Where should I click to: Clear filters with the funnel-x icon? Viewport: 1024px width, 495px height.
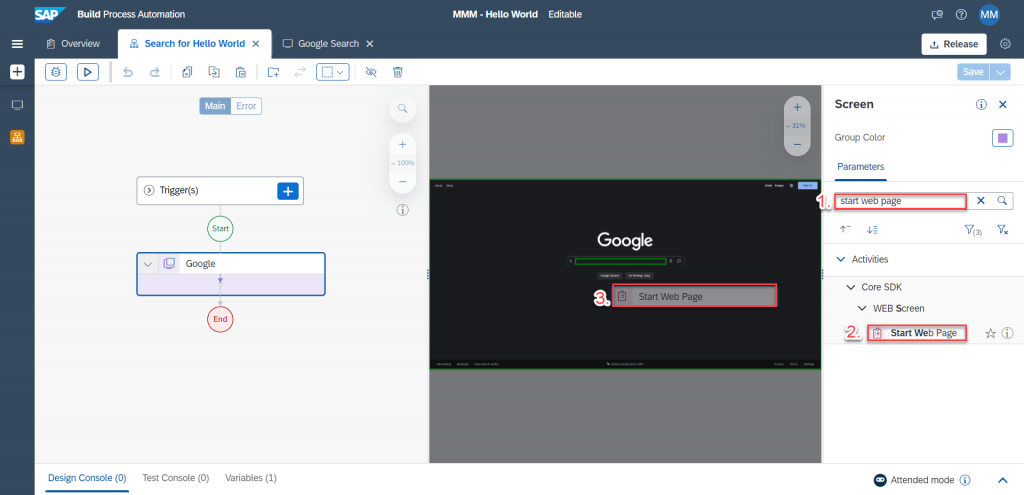tap(1003, 229)
